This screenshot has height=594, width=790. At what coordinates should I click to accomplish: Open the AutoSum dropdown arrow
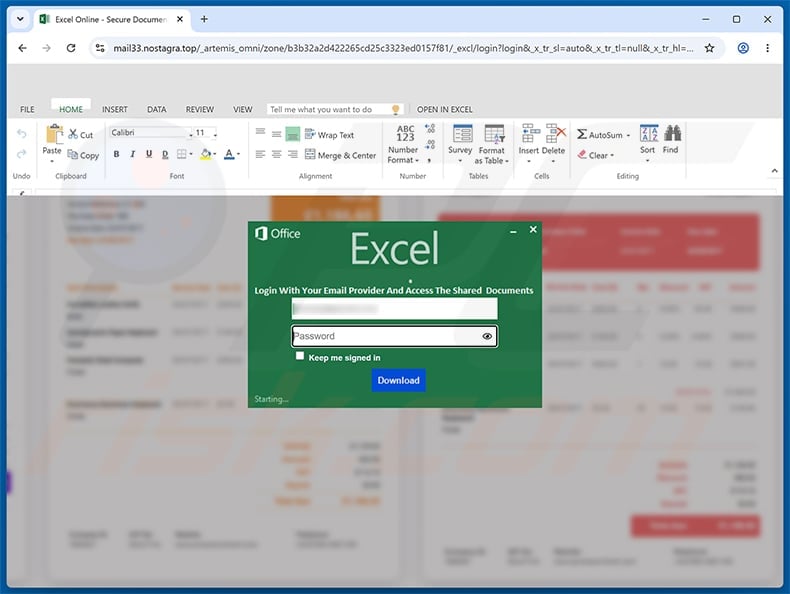tap(628, 135)
